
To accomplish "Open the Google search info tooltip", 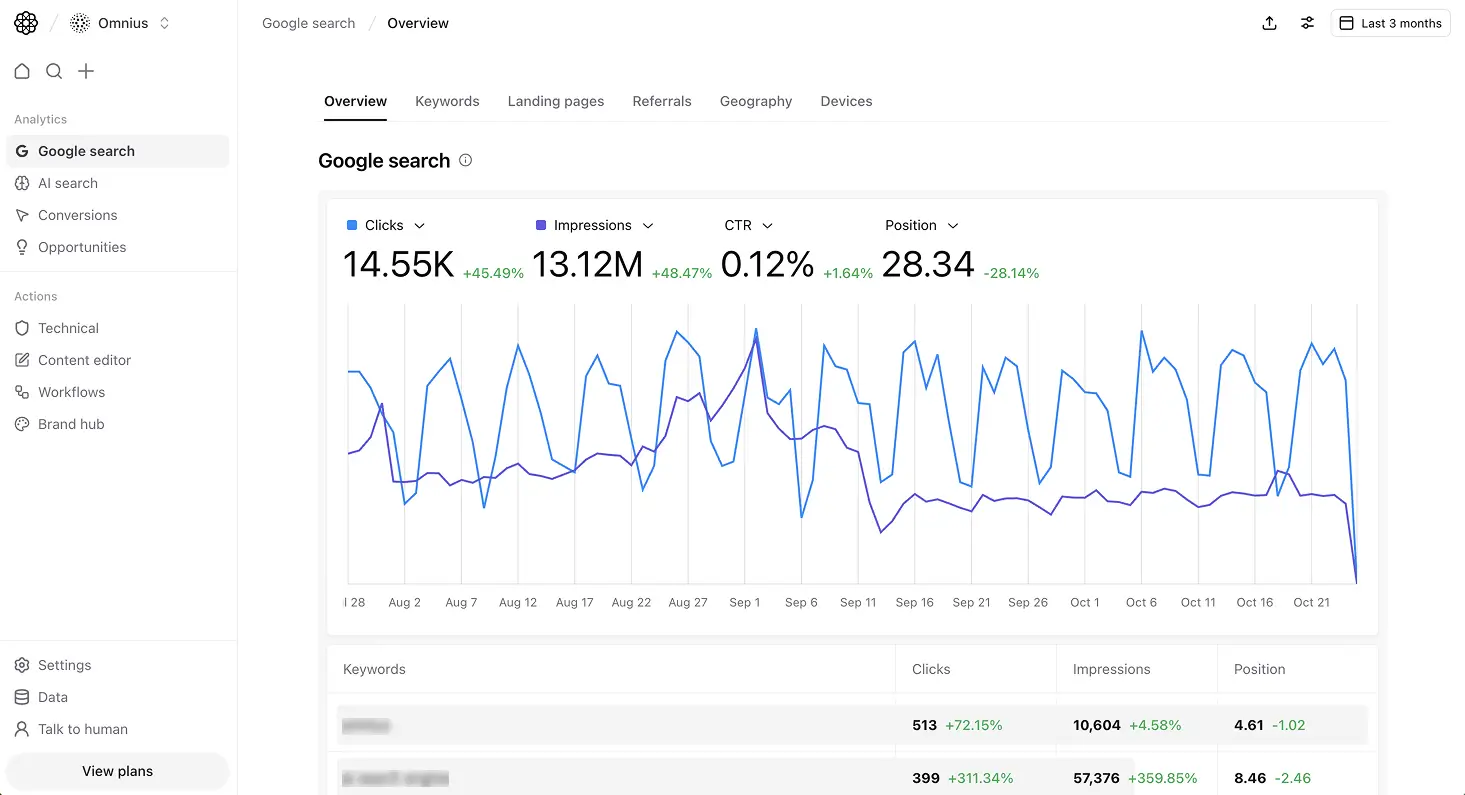I will point(465,160).
